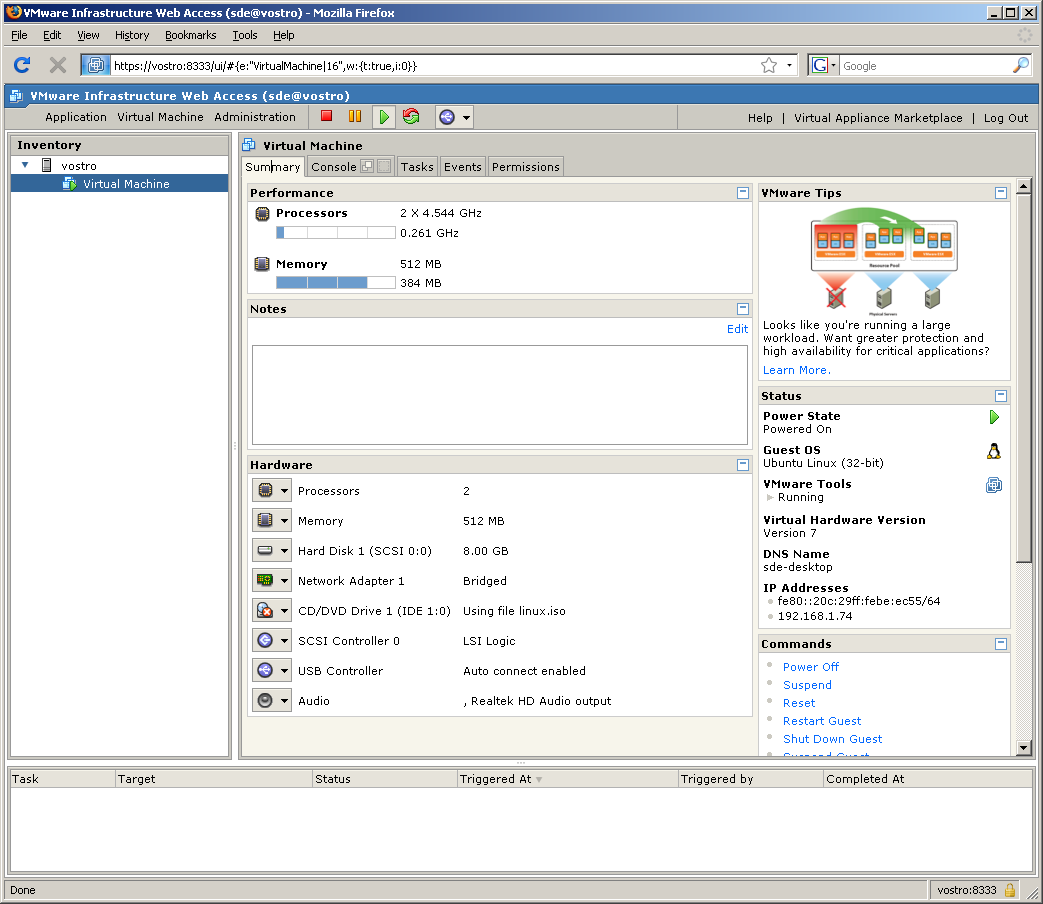This screenshot has width=1043, height=904.
Task: Click the Reset toolbar icon
Action: 411,116
